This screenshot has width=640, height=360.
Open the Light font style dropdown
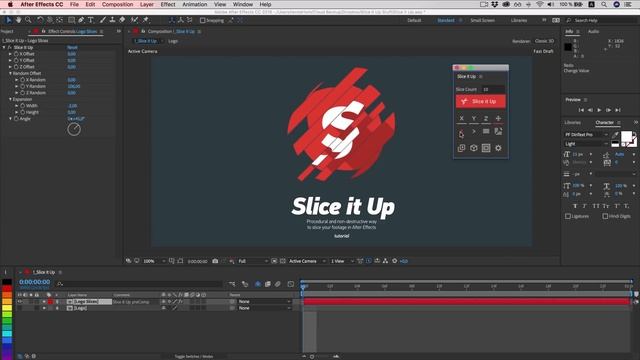pos(586,144)
